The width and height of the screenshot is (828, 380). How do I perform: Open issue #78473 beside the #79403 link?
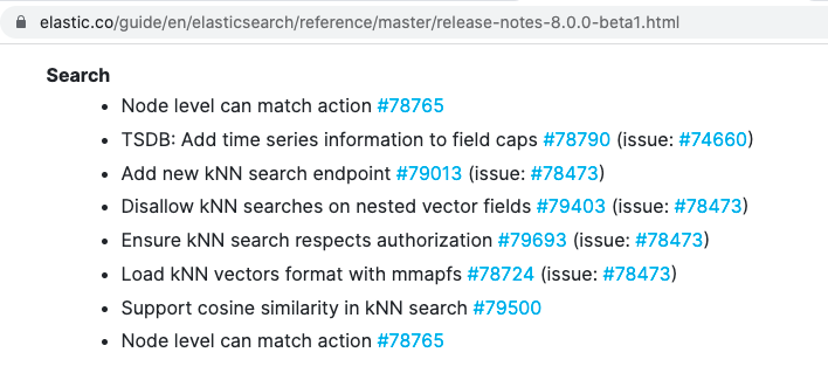point(708,206)
